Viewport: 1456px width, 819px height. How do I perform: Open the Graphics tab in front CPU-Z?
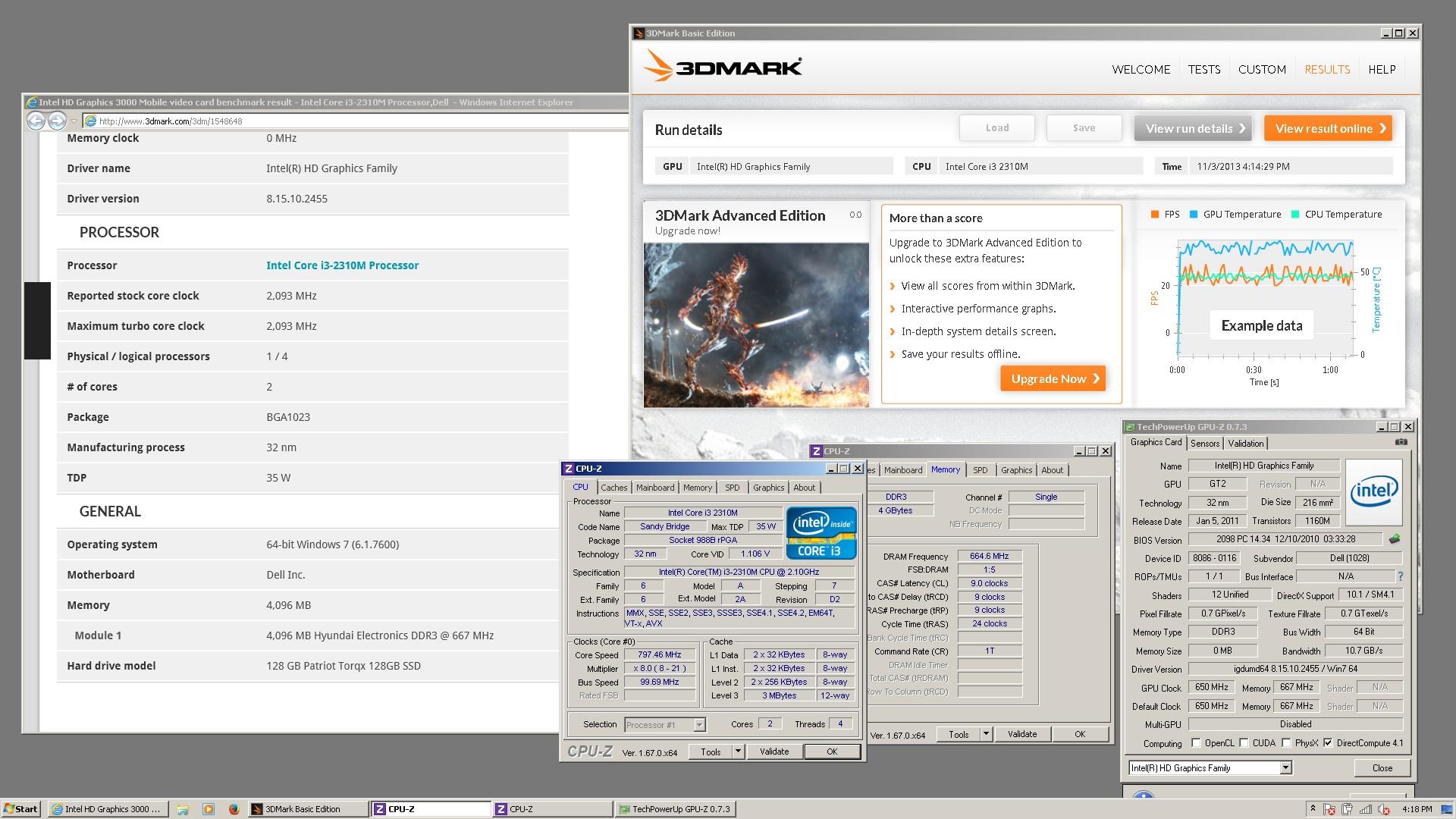pos(768,488)
